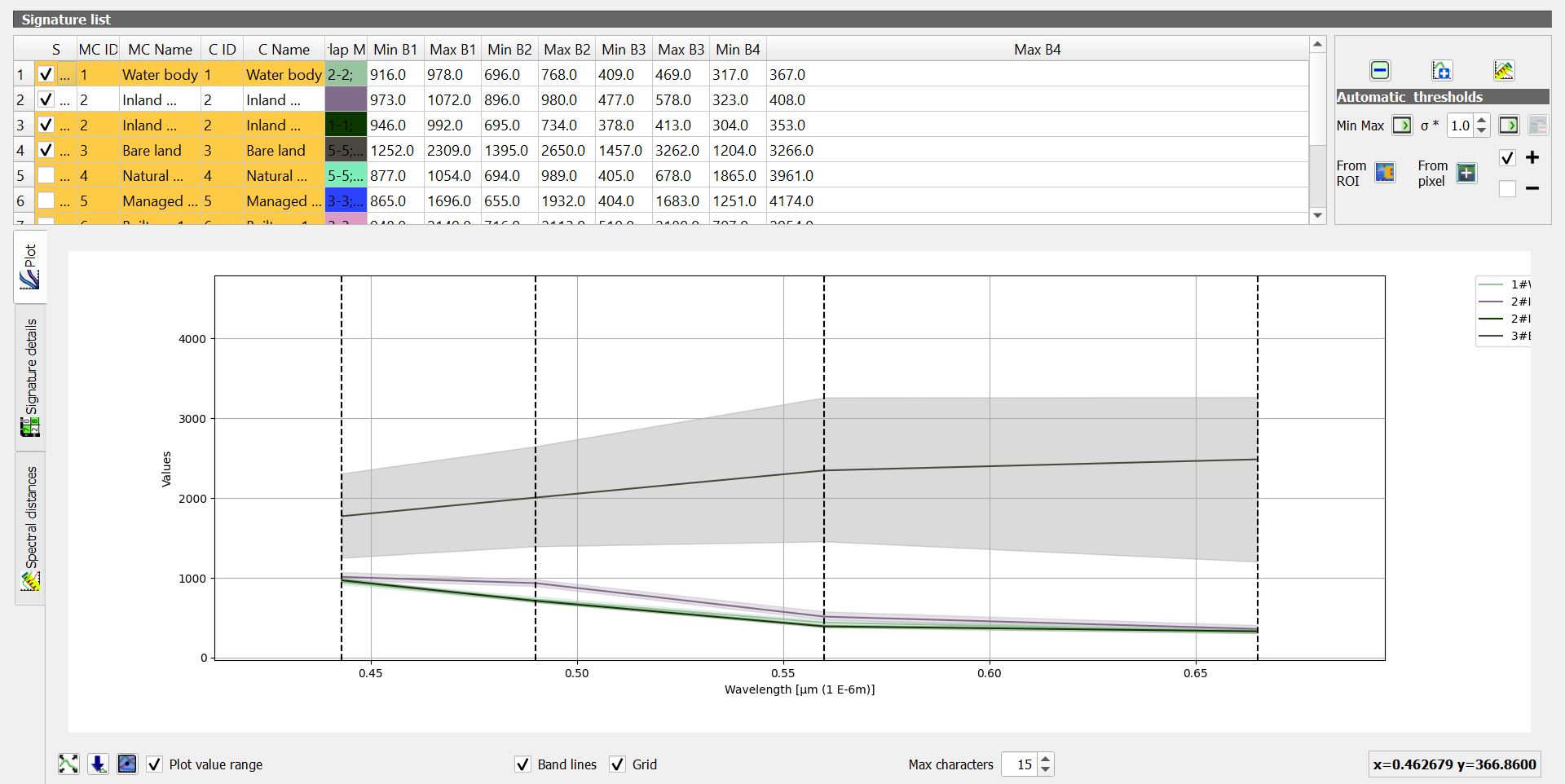This screenshot has width=1565, height=784.
Task: Disable the Grid checkbox
Action: (618, 764)
